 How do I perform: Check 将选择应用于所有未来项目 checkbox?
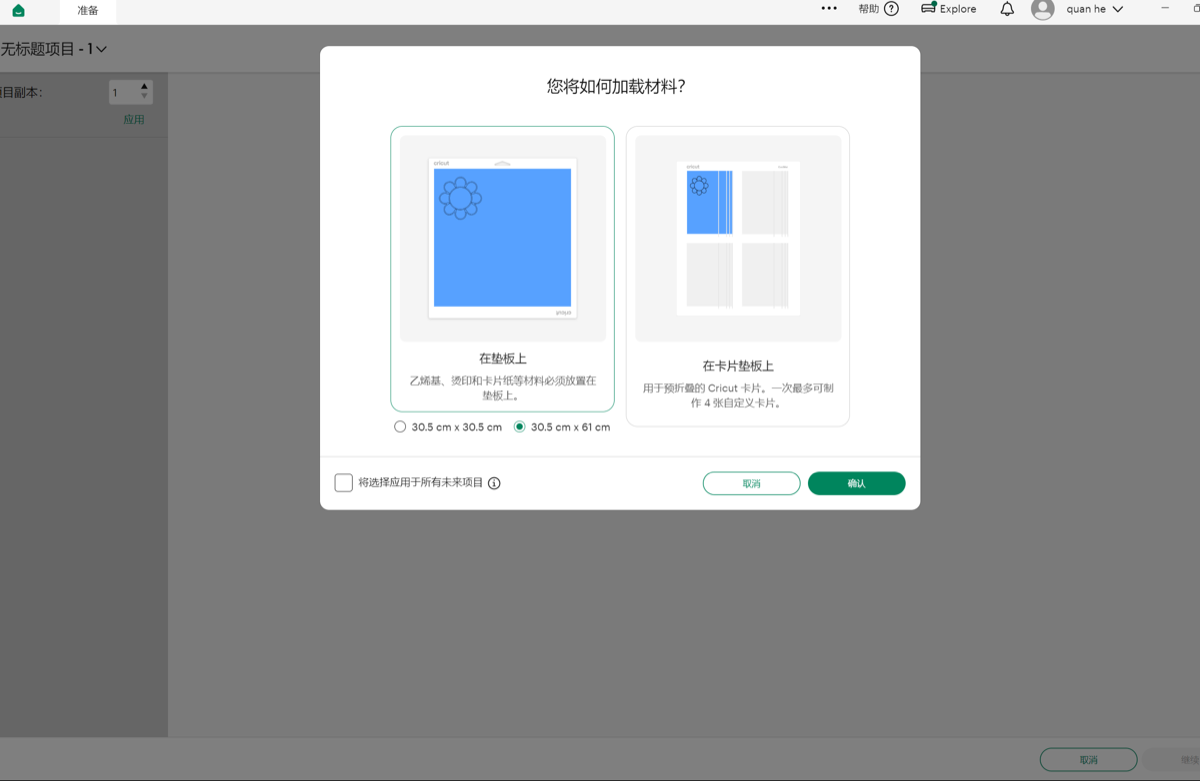pos(344,483)
